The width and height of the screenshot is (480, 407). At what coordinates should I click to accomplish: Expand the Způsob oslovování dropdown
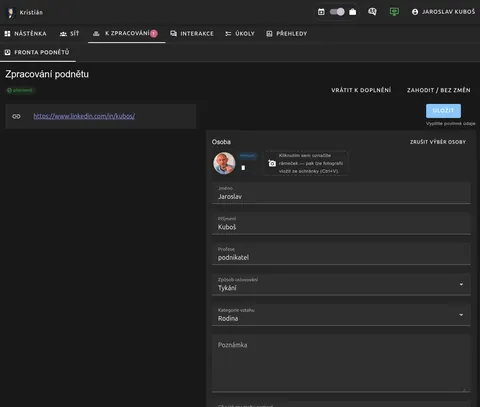coord(341,284)
